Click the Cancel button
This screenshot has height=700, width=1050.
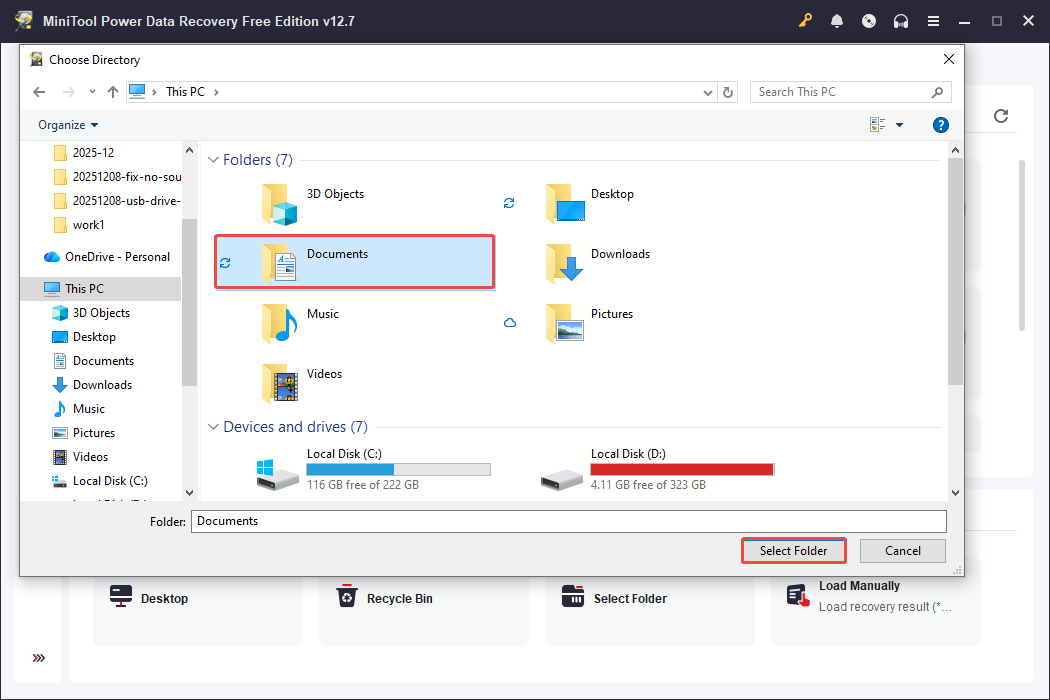[903, 551]
